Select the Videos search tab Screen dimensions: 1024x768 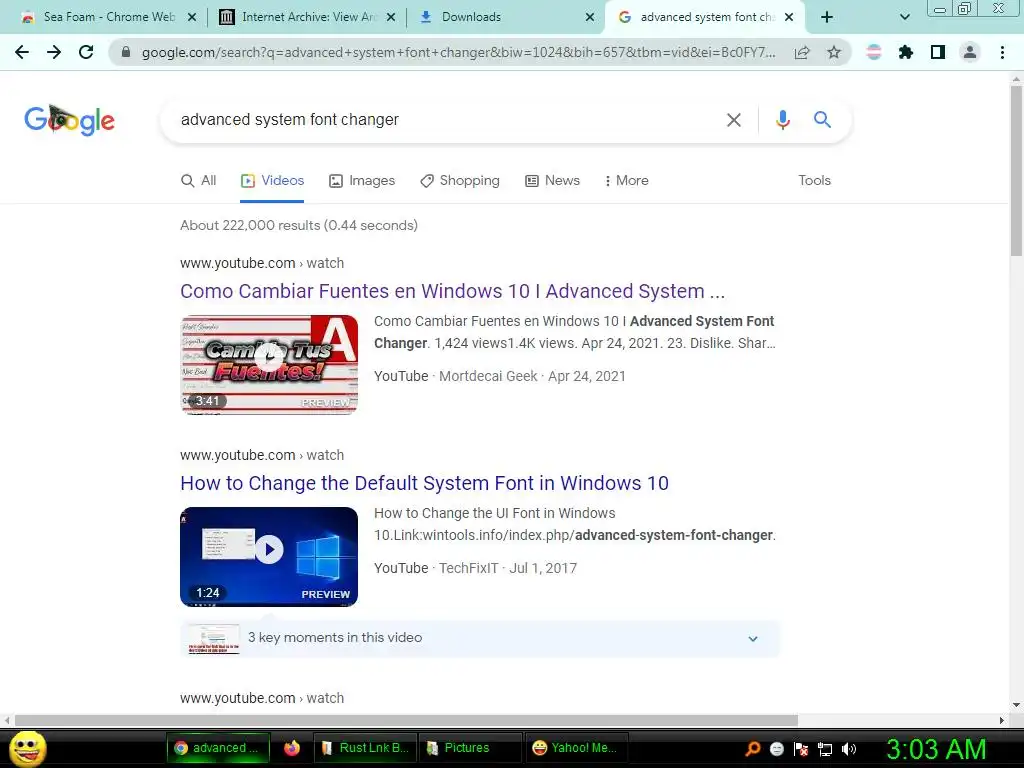(272, 180)
